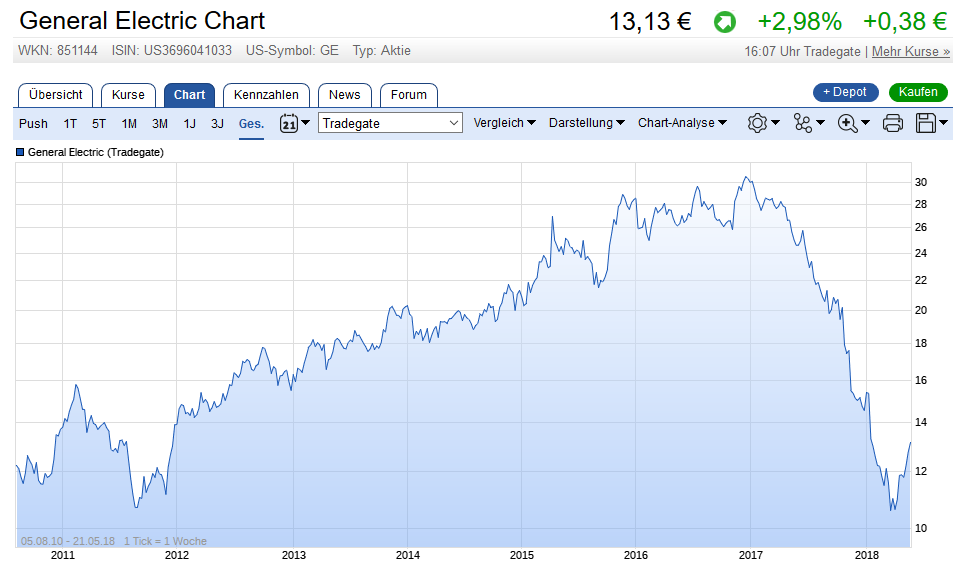The height and width of the screenshot is (564, 963).
Task: Open Kennzahlen tab
Action: coord(266,95)
